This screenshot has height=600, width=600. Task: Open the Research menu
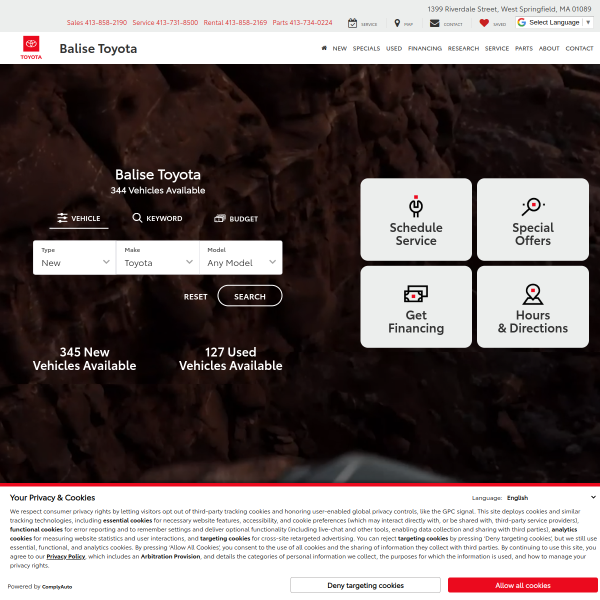coord(463,49)
